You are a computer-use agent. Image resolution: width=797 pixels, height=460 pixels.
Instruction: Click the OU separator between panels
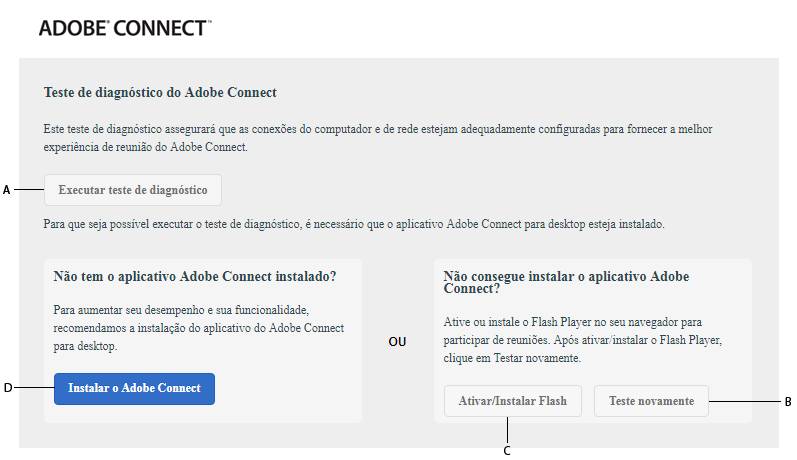tap(397, 342)
